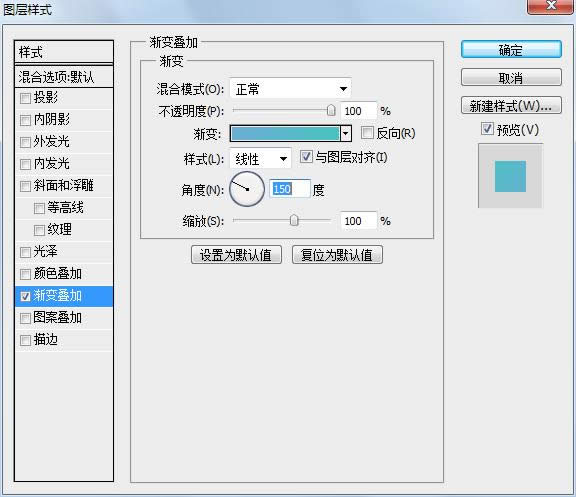Click 设置为默认值 button
576x497 pixels.
(236, 255)
